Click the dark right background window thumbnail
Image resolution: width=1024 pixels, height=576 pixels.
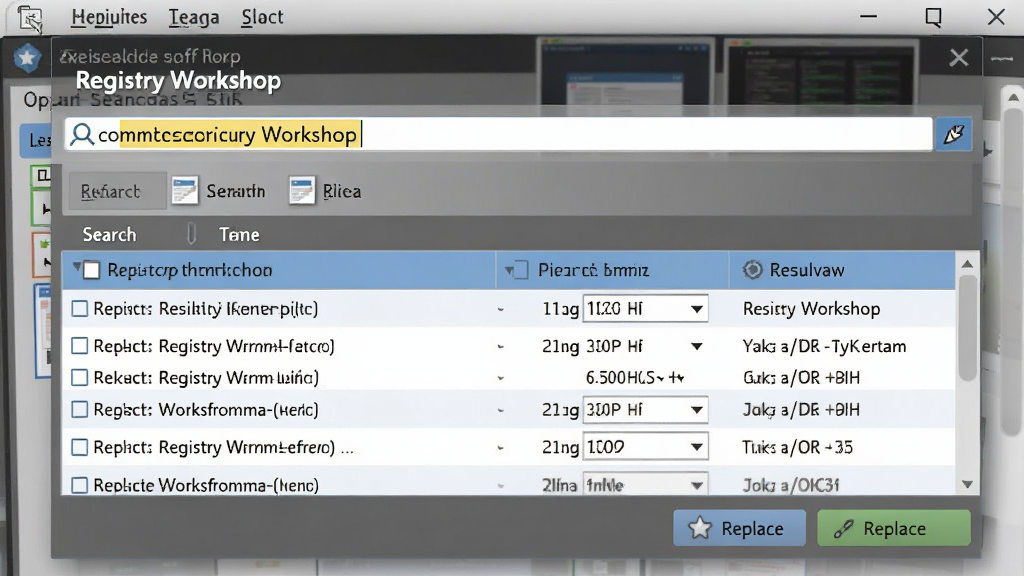[821, 72]
